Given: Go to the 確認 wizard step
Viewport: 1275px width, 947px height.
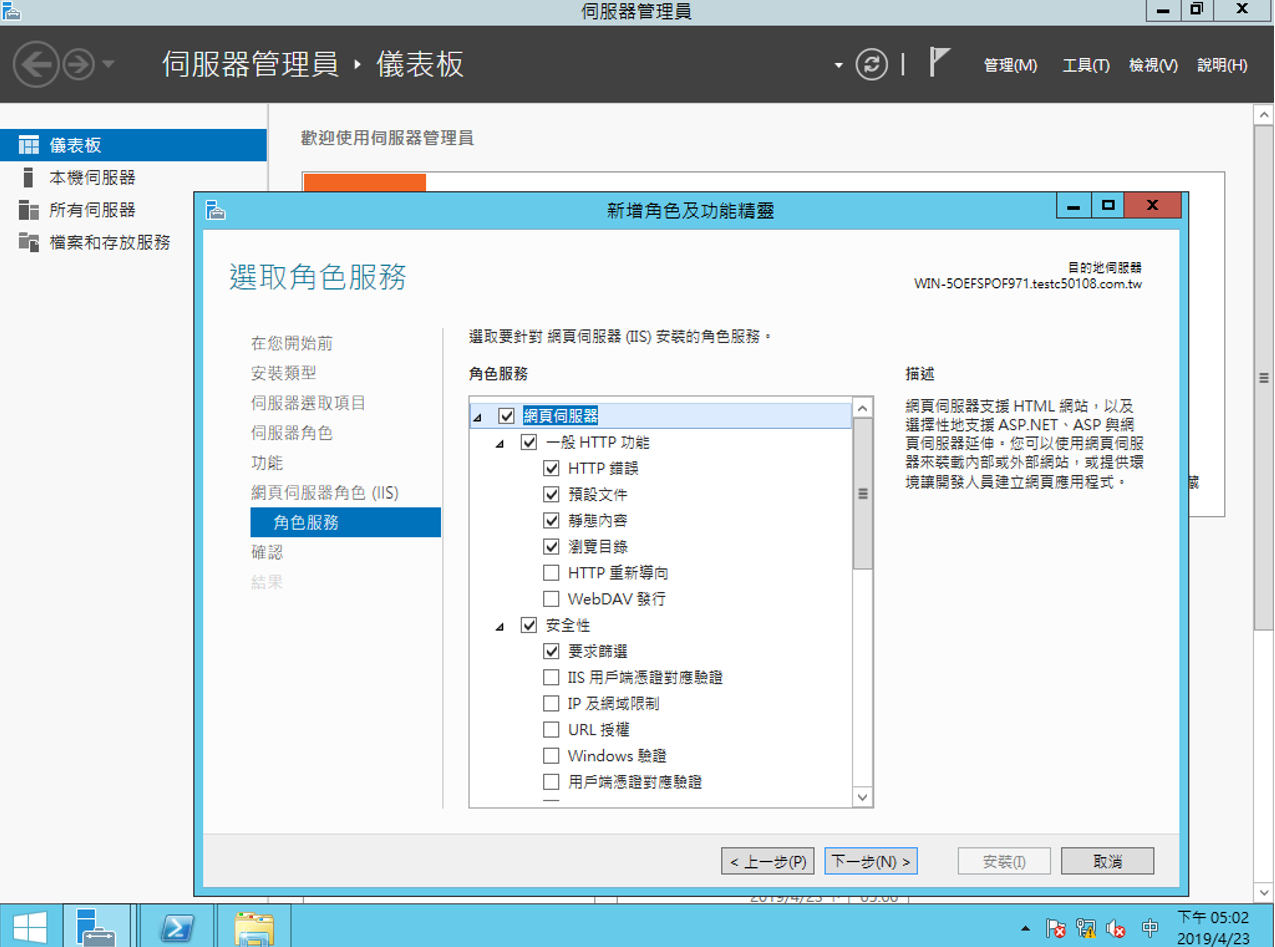Looking at the screenshot, I should click(267, 552).
